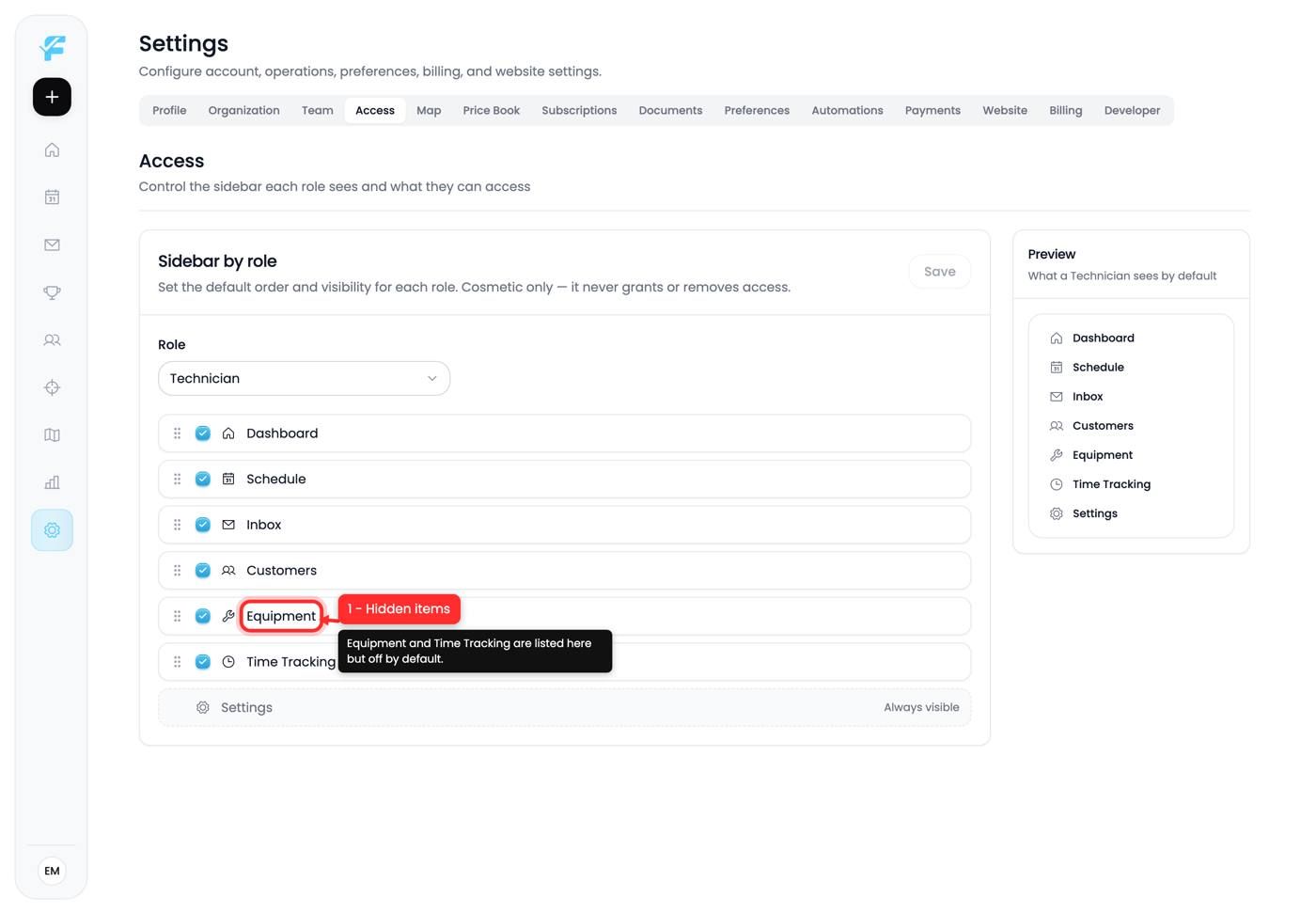Image resolution: width=1316 pixels, height=914 pixels.
Task: Toggle the Time Tracking visibility checkbox
Action: point(202,662)
